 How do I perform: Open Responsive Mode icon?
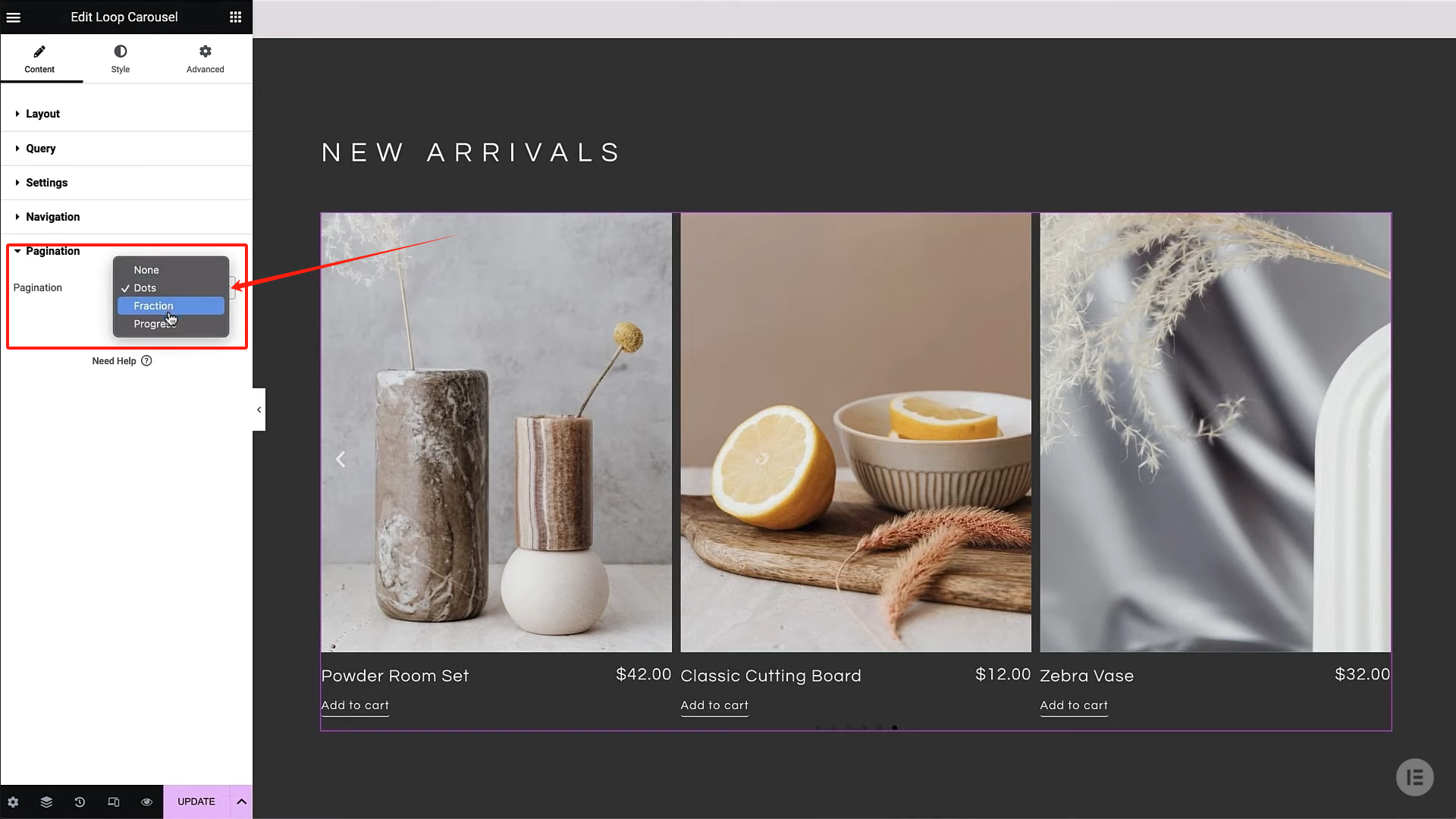point(114,802)
